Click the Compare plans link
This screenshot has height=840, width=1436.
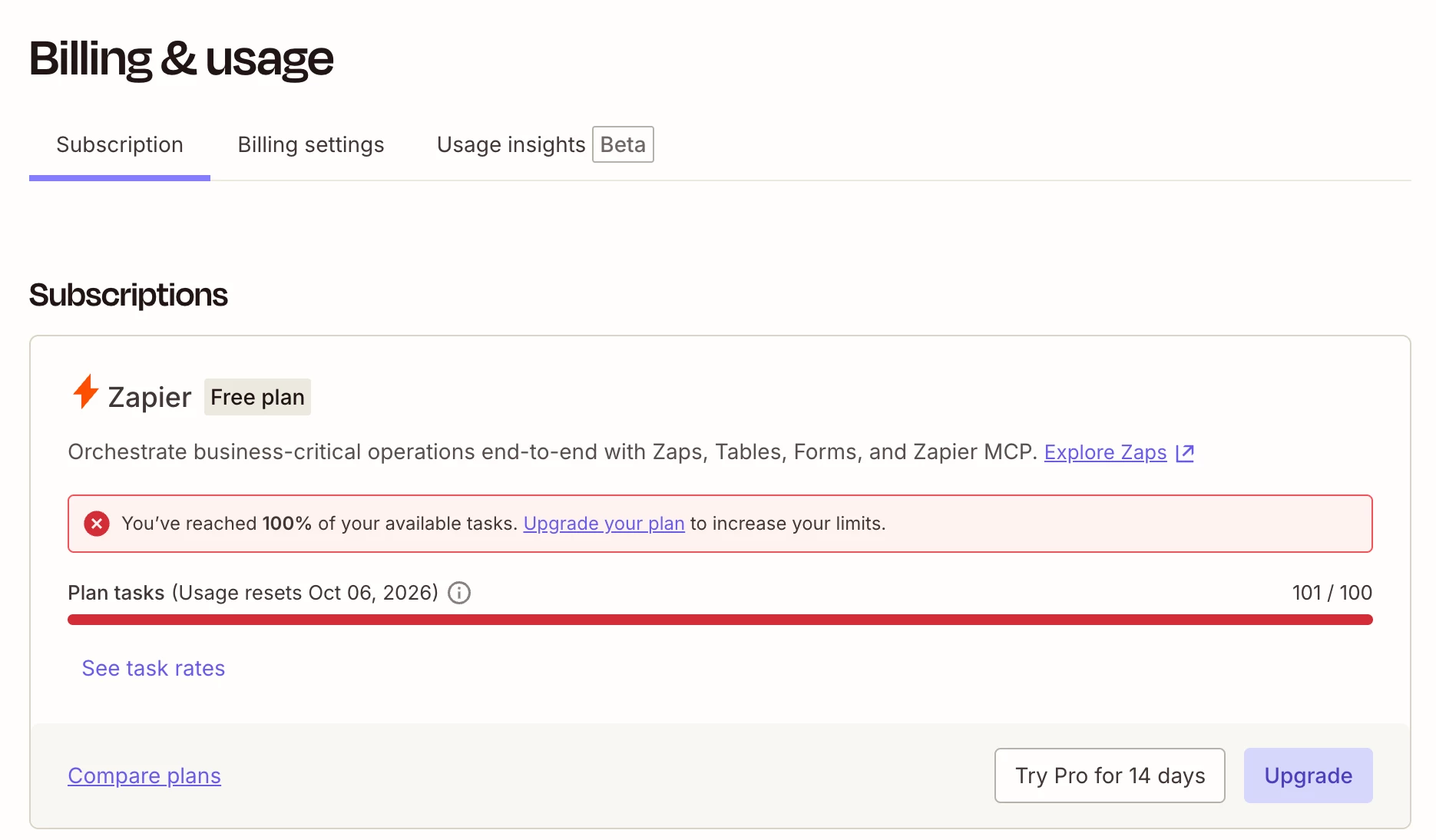click(144, 776)
